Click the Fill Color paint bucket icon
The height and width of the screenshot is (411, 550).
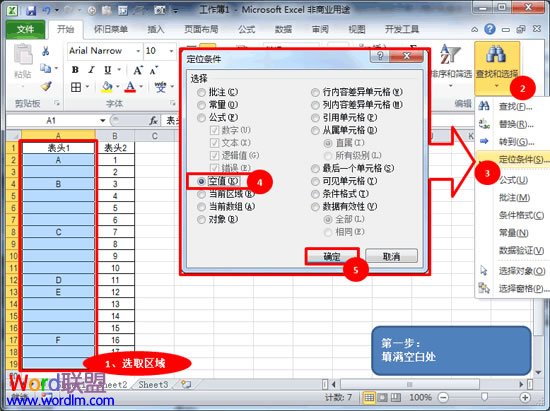click(107, 87)
